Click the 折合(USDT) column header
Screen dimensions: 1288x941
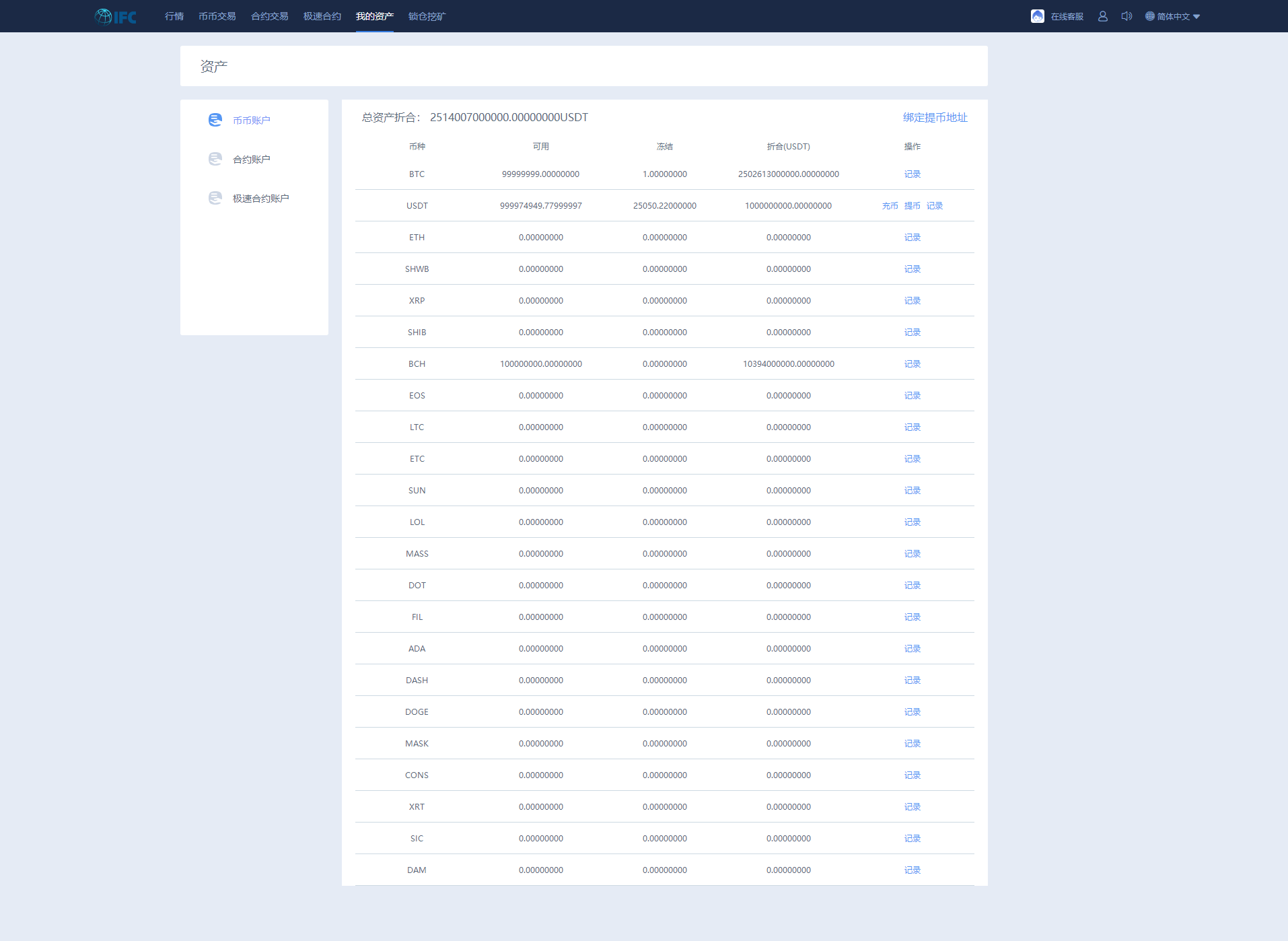pos(789,146)
